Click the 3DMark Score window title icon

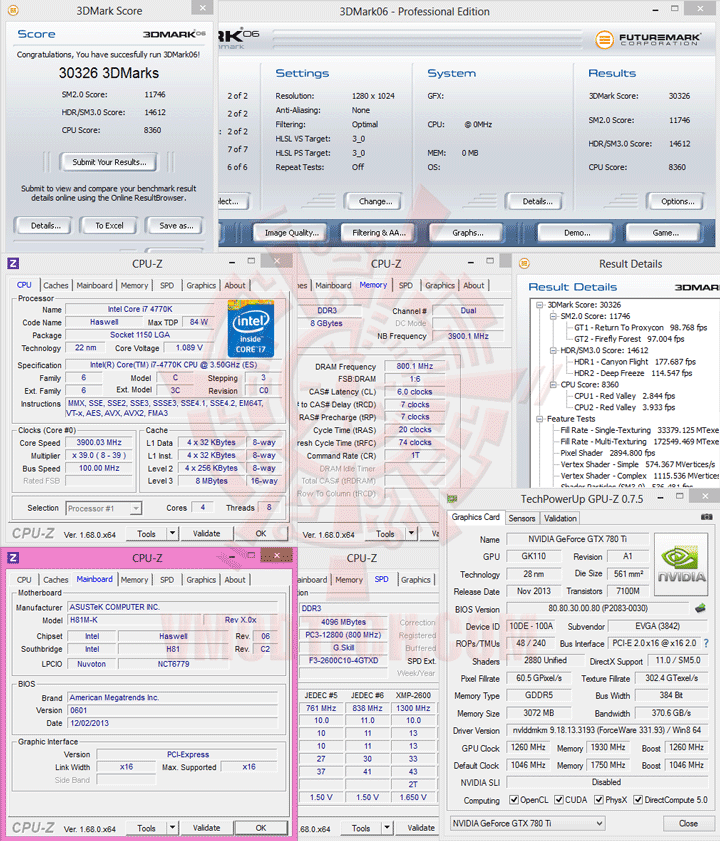tap(13, 10)
